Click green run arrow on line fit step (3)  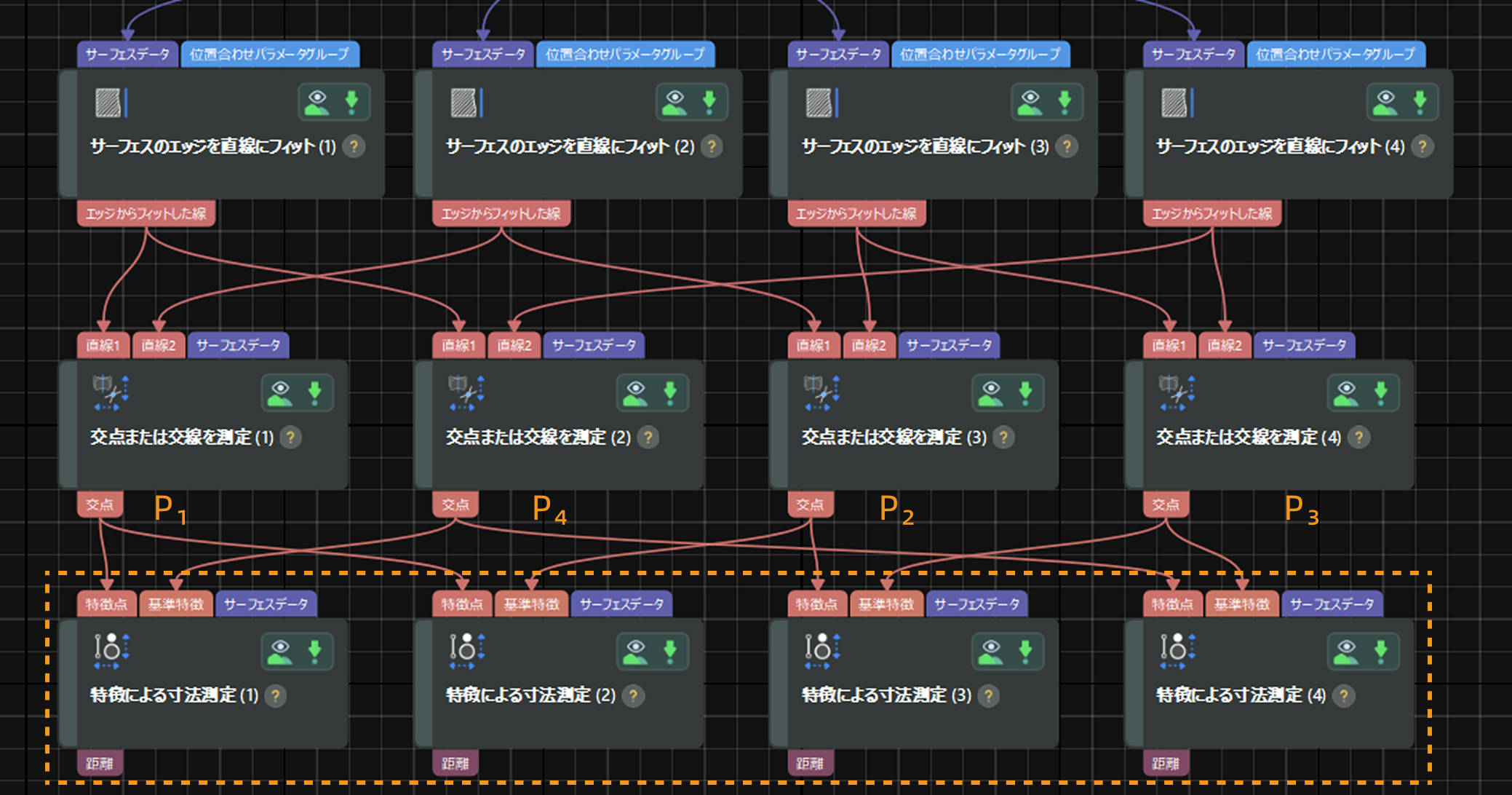(1065, 103)
